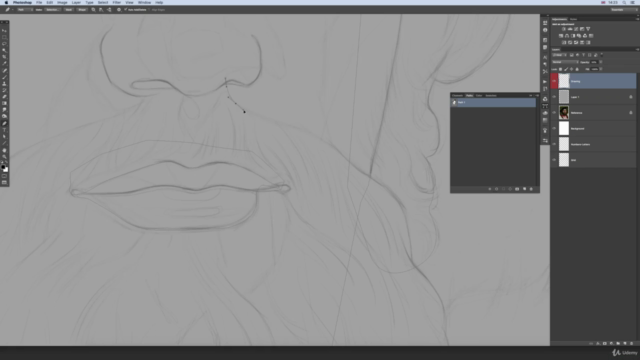This screenshot has width=640, height=360.
Task: Click the red color label of Drawing layer
Action: 554,81
